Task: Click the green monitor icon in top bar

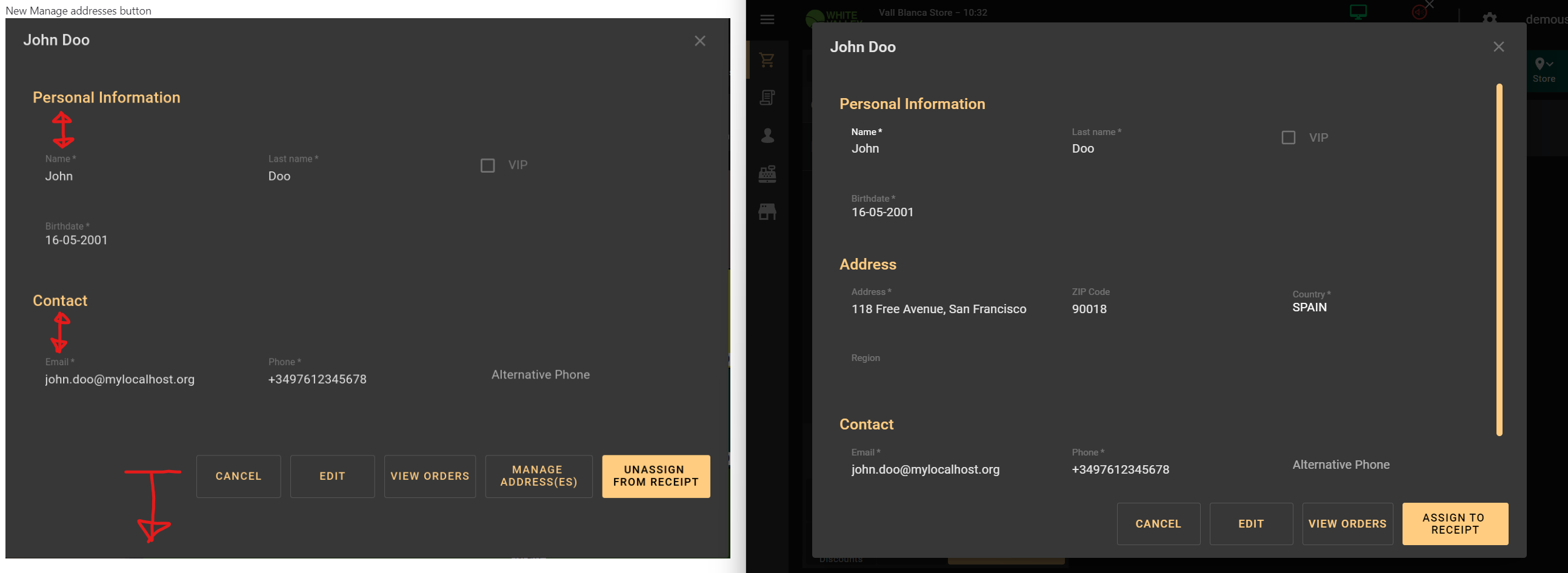Action: coord(1358,12)
